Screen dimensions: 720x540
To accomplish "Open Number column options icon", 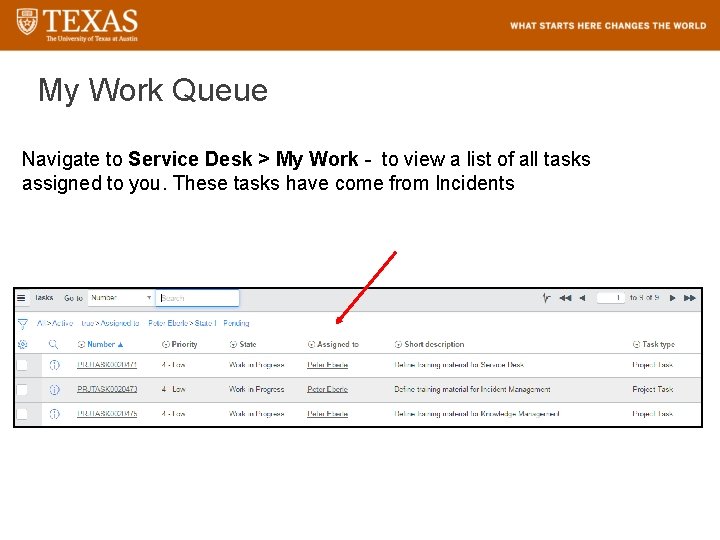I will [x=81, y=344].
